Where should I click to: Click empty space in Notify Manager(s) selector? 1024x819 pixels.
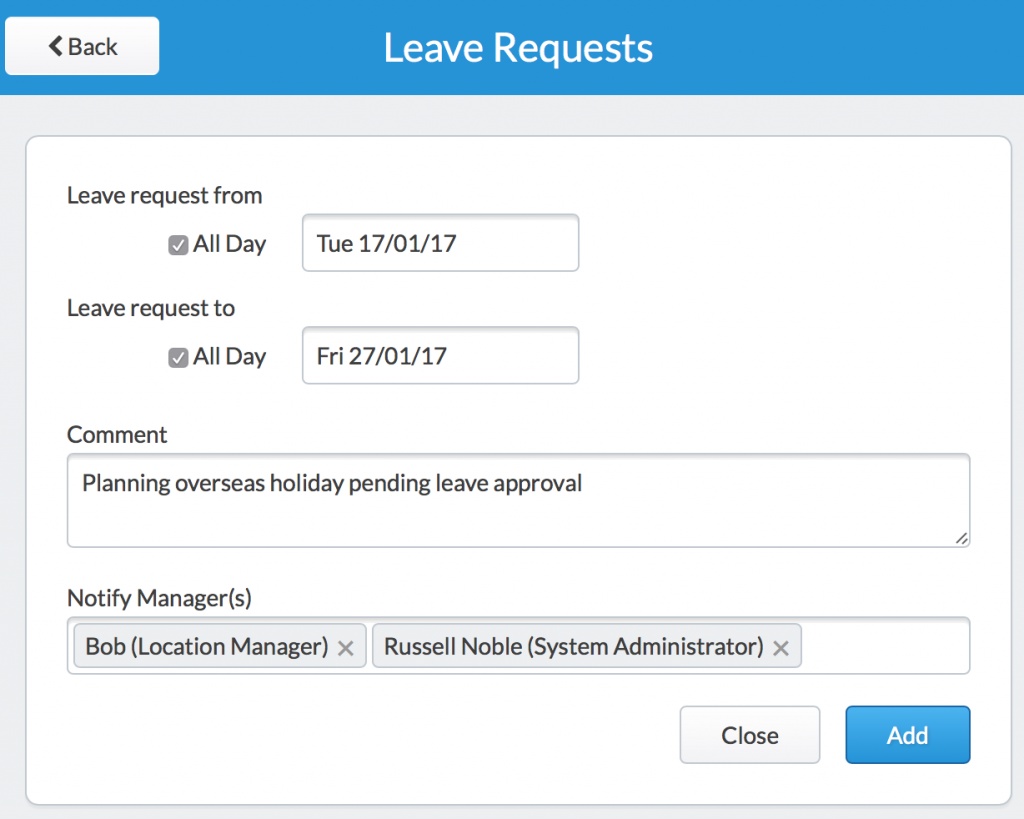tap(885, 646)
